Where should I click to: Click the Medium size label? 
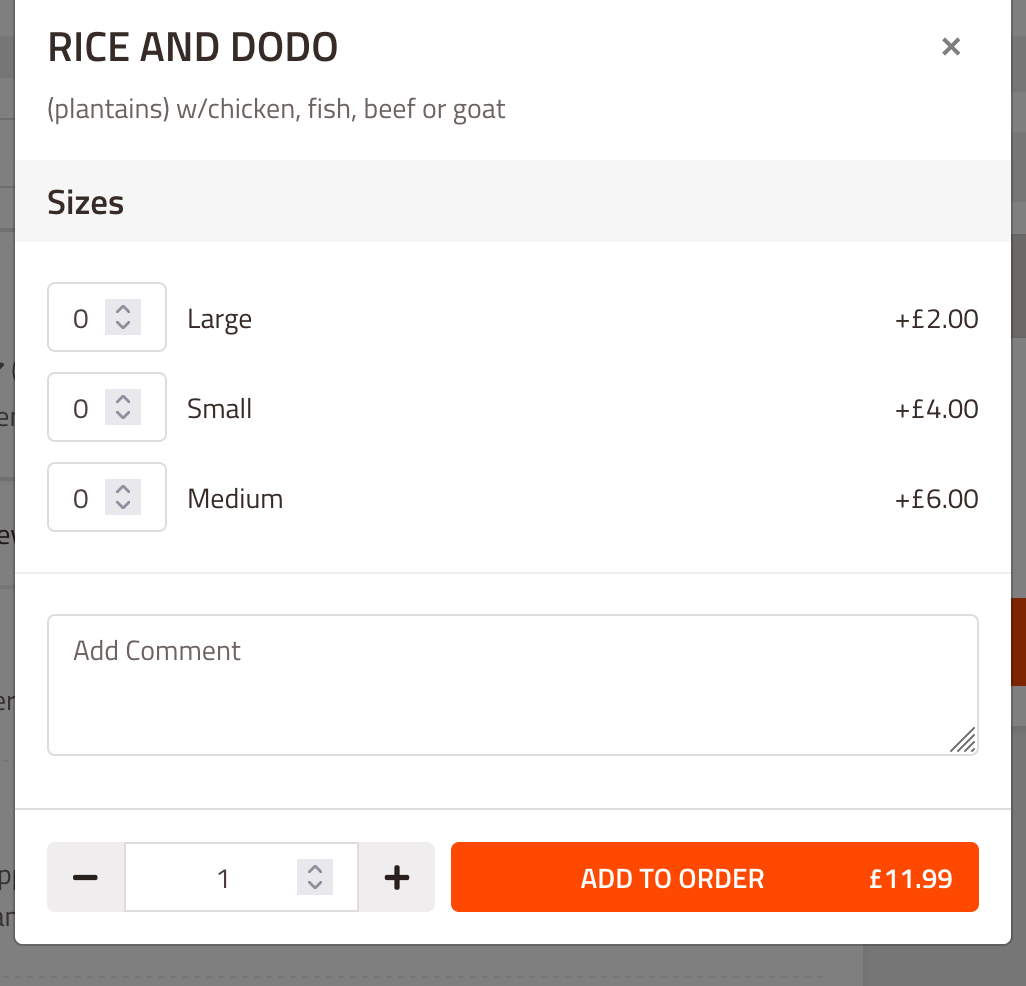pos(235,499)
